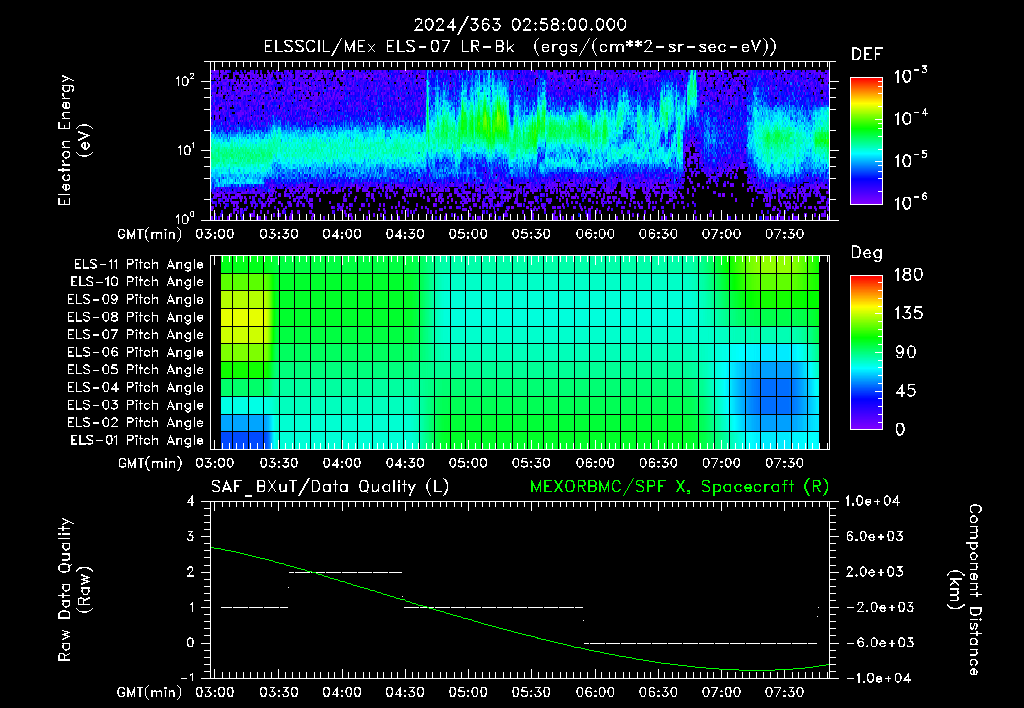This screenshot has width=1024, height=708.
Task: Click the ELS-02 Pitch Angle row label
Action: tap(136, 423)
